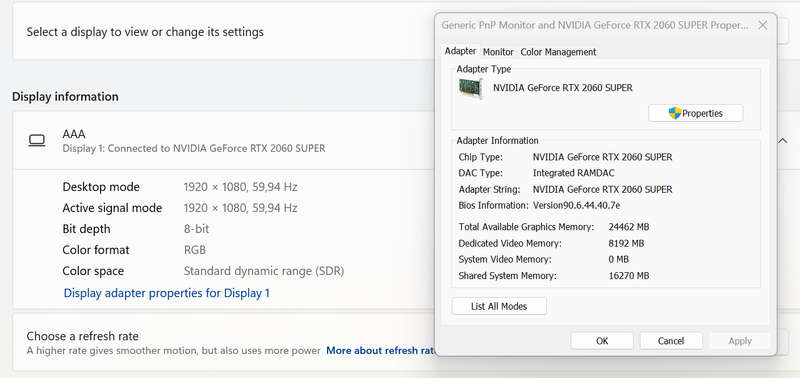
Task: Click the AAA display monitor icon
Action: click(37, 141)
